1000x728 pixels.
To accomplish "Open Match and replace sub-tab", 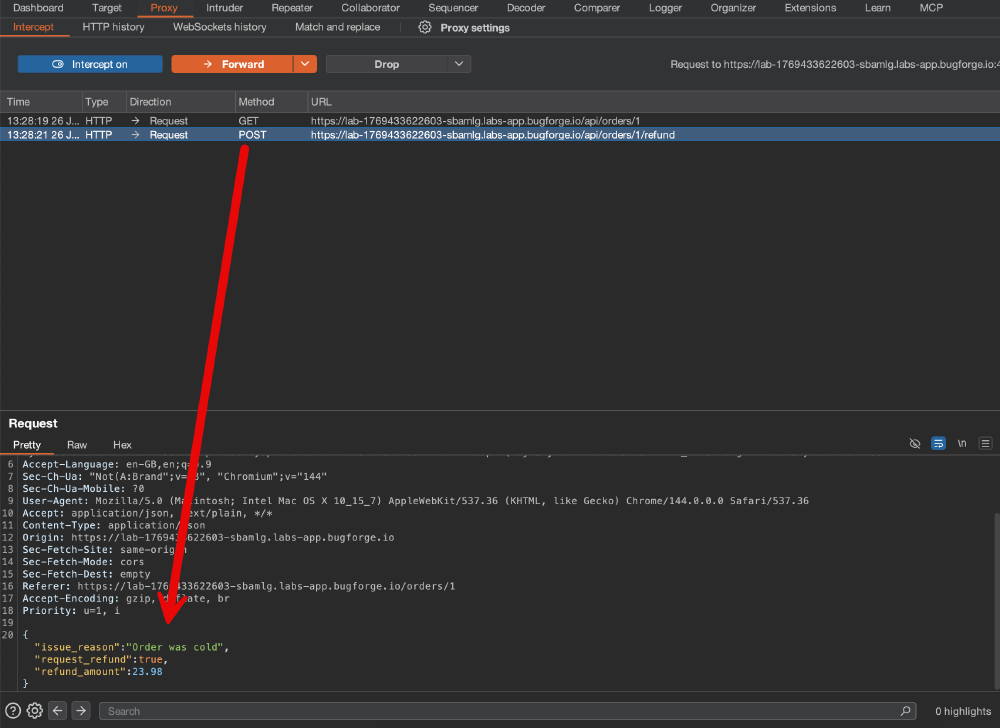I will (337, 27).
